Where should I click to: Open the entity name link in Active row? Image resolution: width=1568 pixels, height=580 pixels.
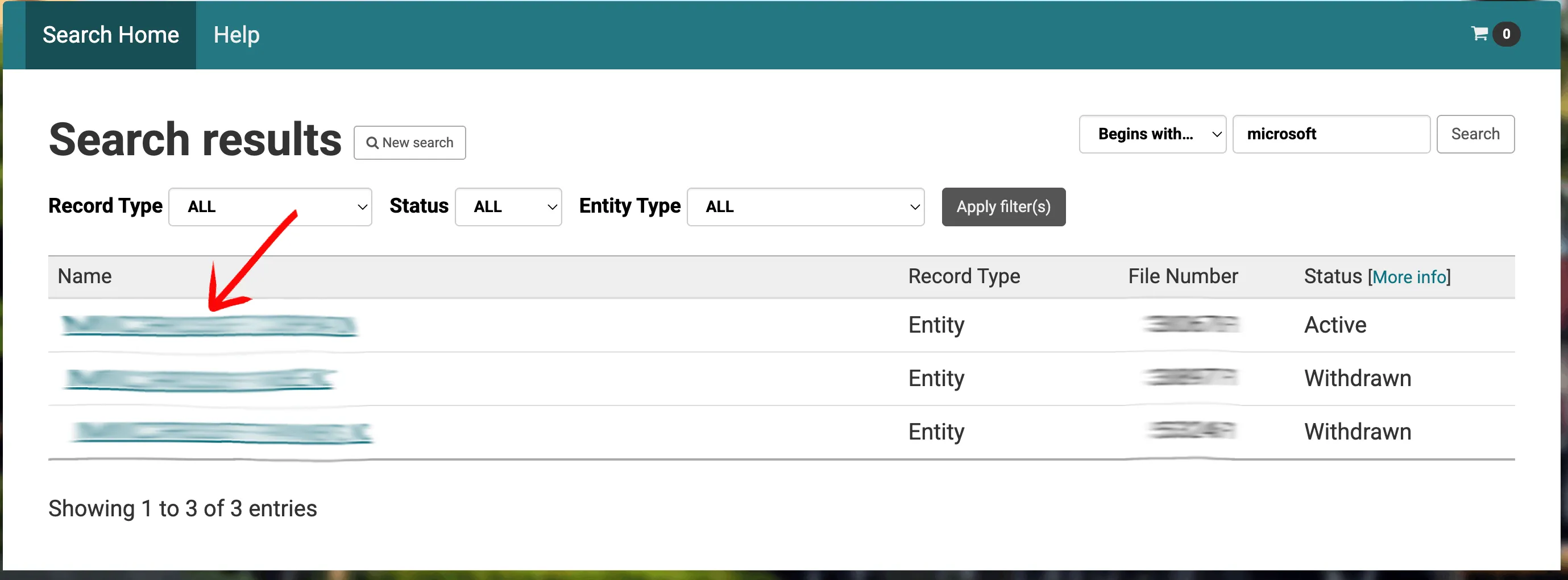point(209,326)
